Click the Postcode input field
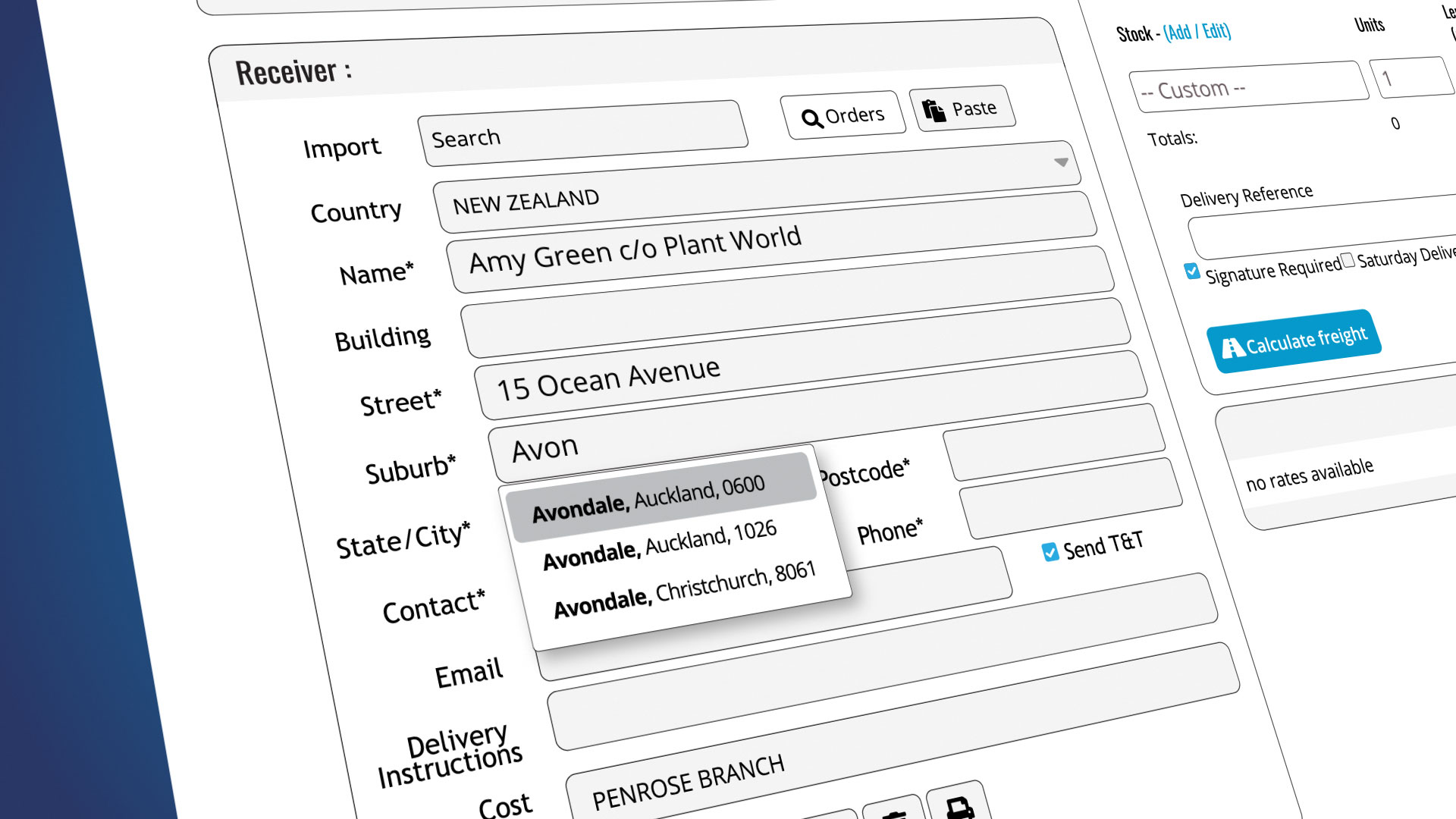 (1054, 442)
